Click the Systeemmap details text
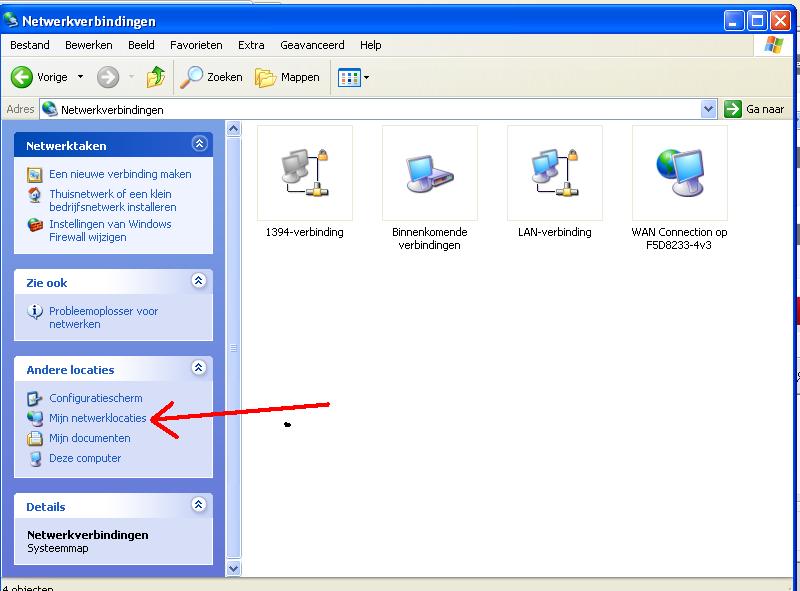 point(58,549)
